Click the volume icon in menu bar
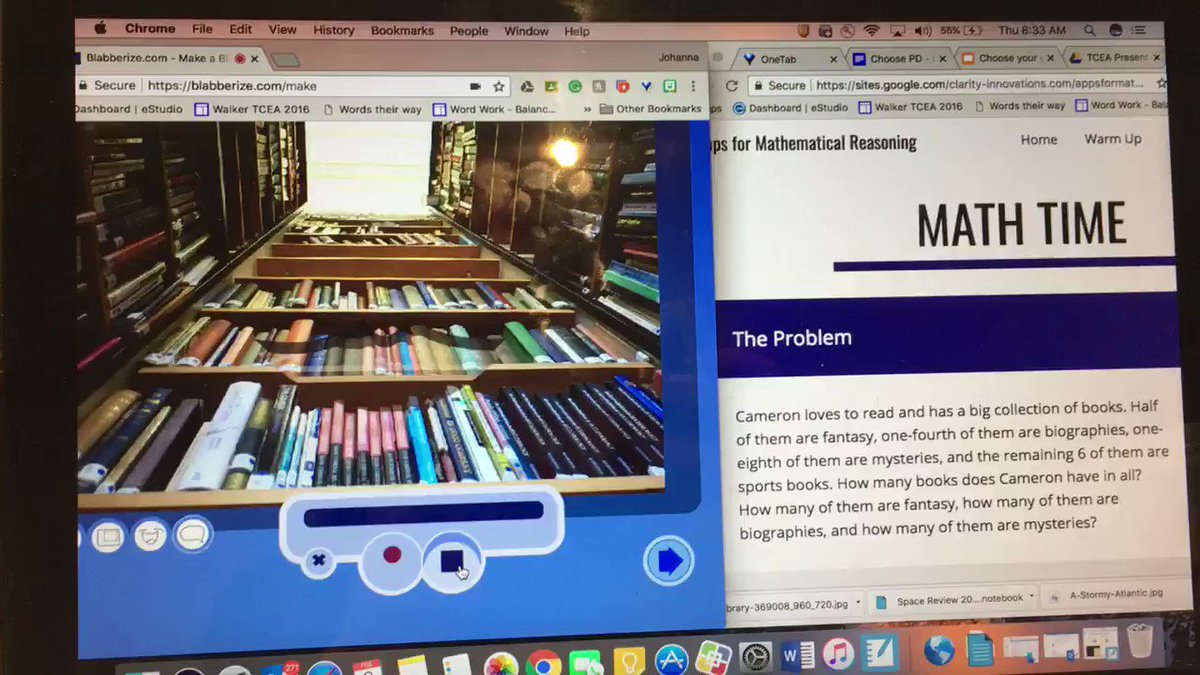The image size is (1200, 675). (x=923, y=31)
